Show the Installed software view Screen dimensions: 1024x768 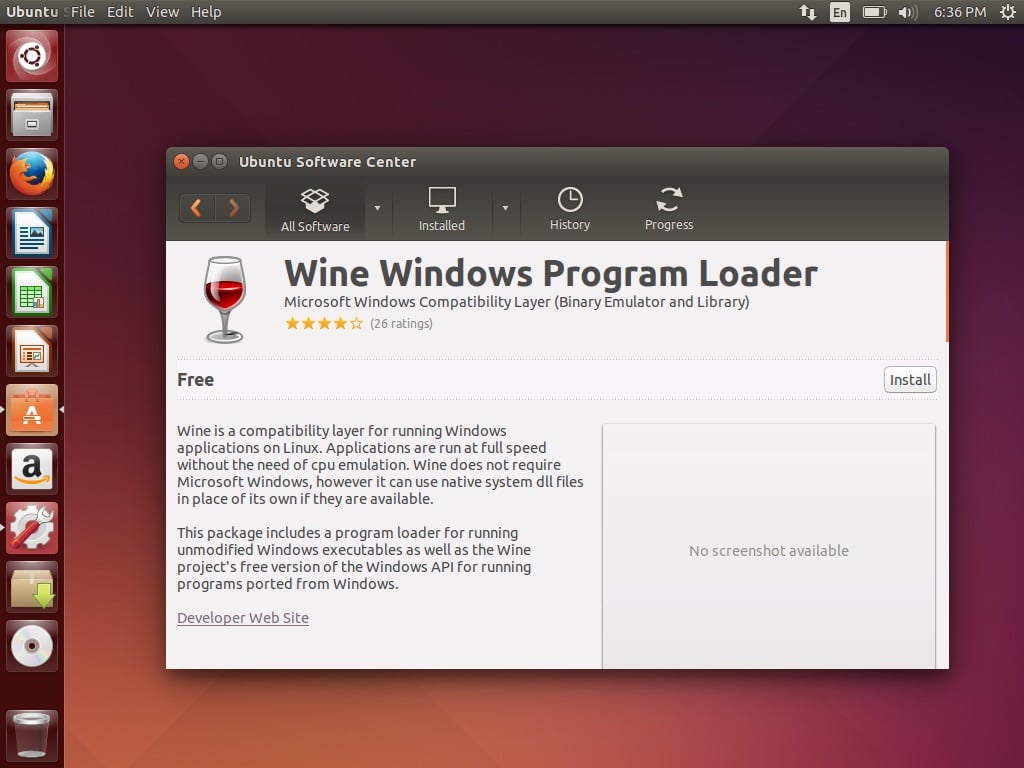click(x=441, y=210)
